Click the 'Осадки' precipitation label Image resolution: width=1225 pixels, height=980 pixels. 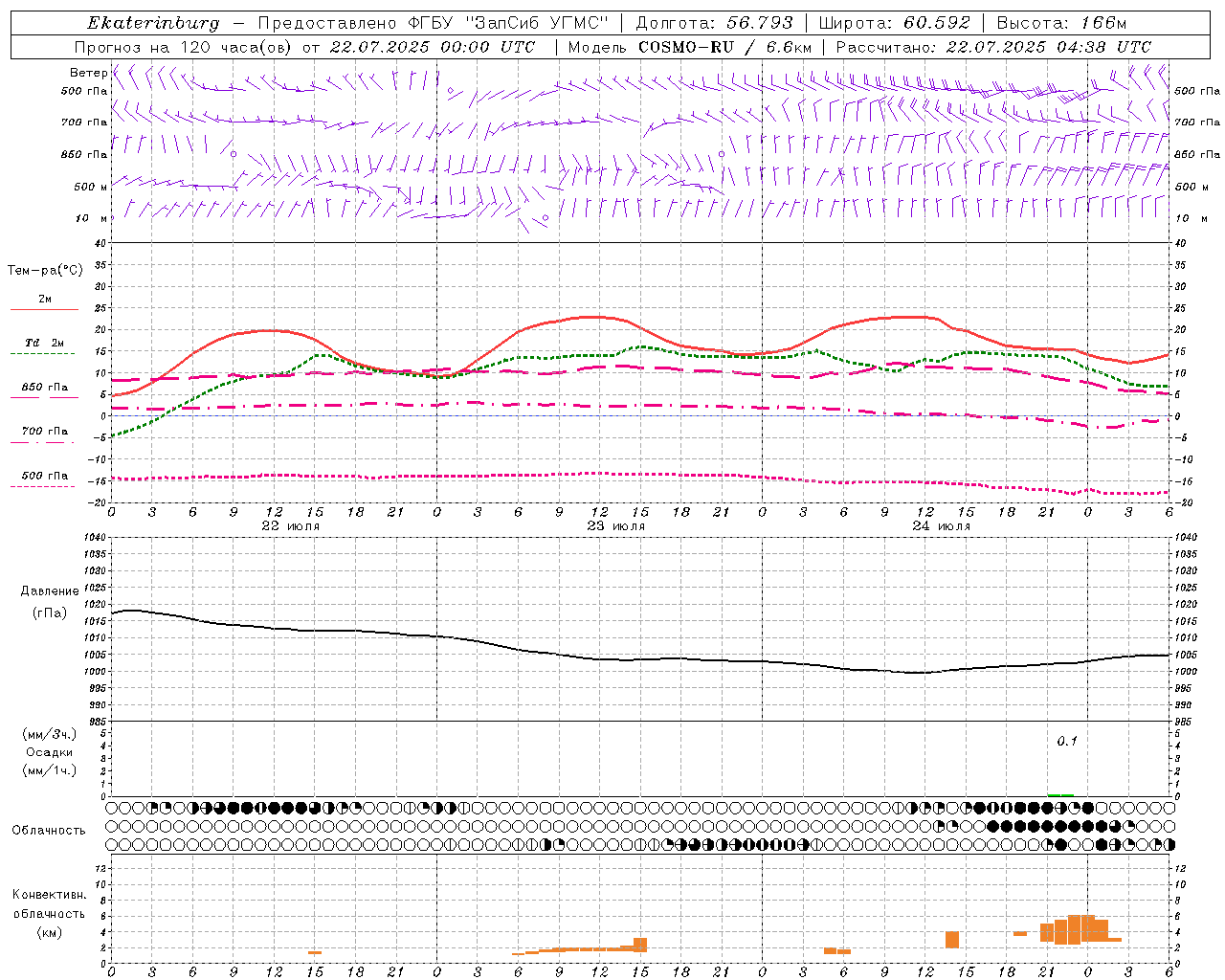point(50,752)
